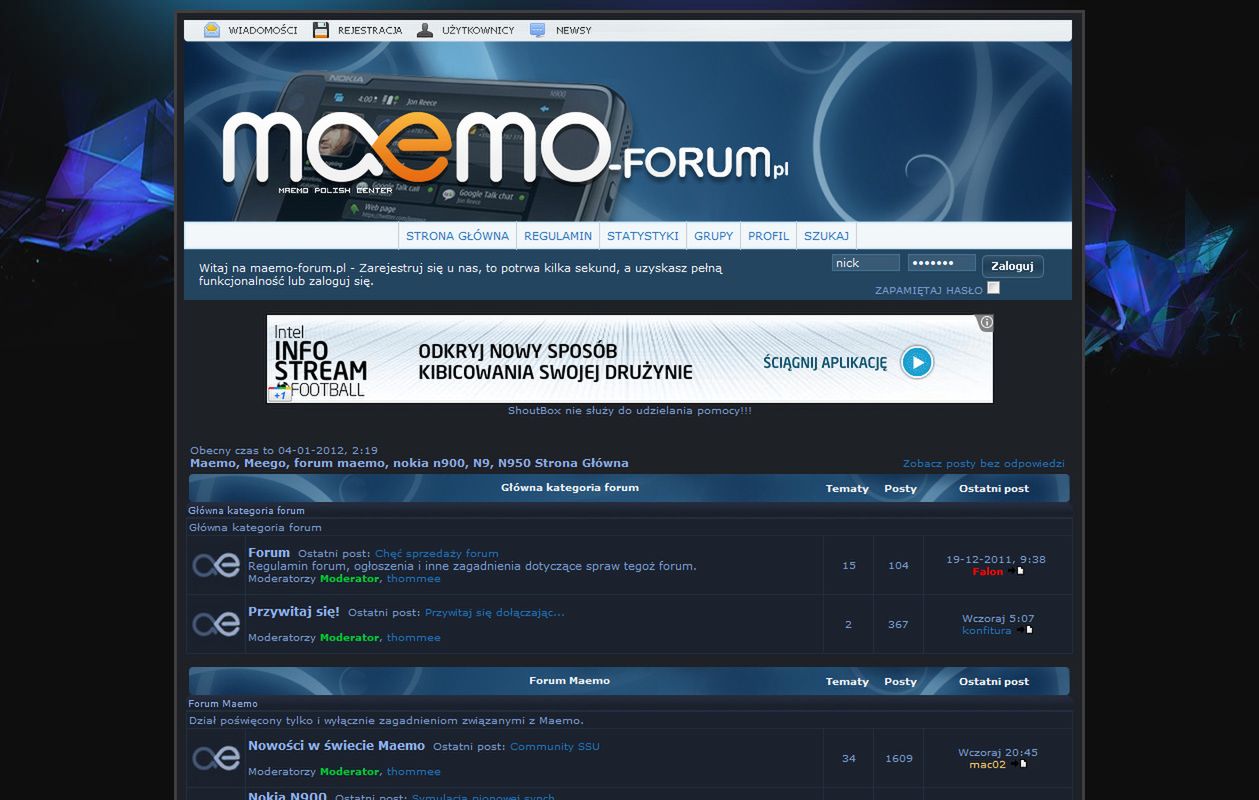Click small Forum Maemo link under header
This screenshot has width=1259, height=800.
[223, 703]
